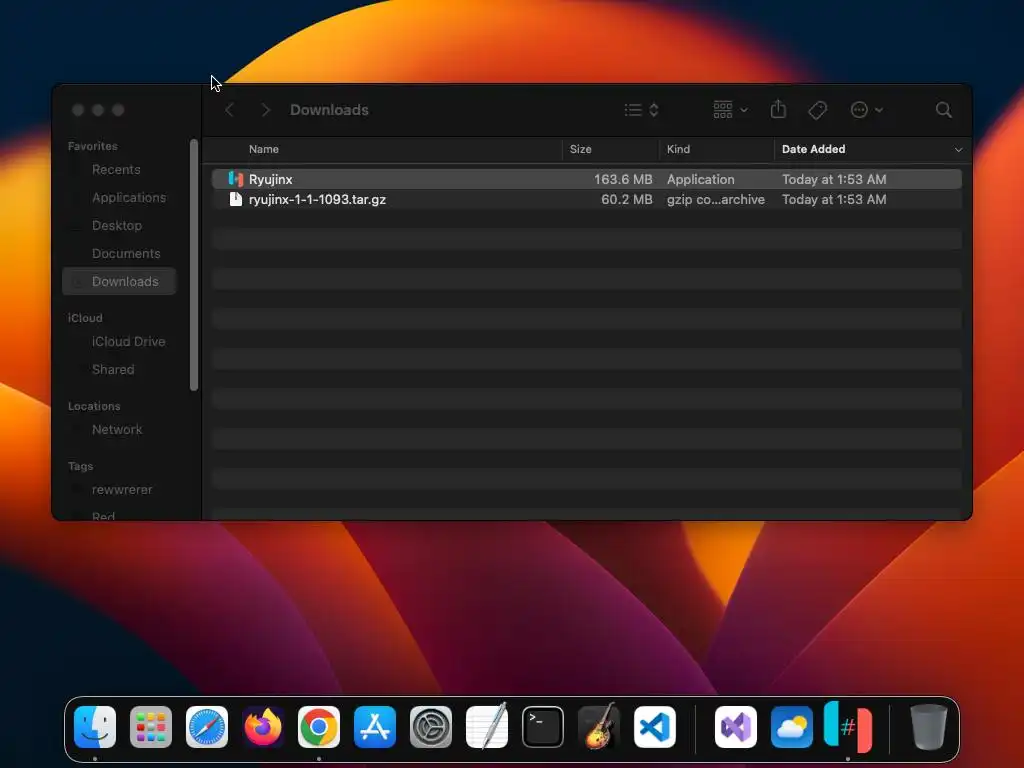The image size is (1024, 768).
Task: Go forward with the Finder forward arrow
Action: point(265,110)
